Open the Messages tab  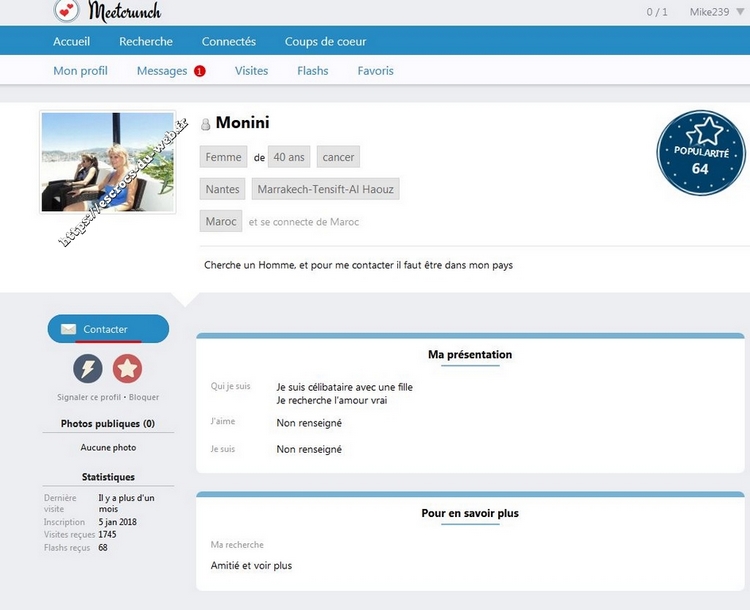(x=162, y=71)
